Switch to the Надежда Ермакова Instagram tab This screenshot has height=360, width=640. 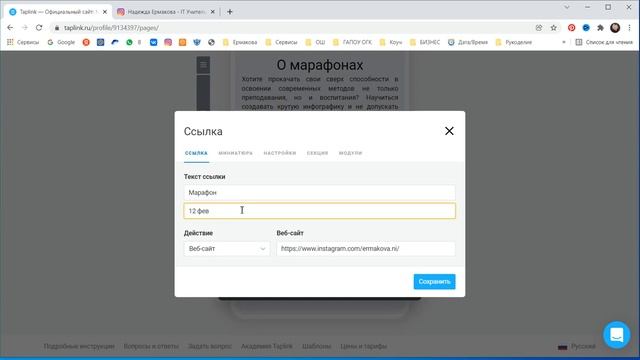(x=167, y=12)
